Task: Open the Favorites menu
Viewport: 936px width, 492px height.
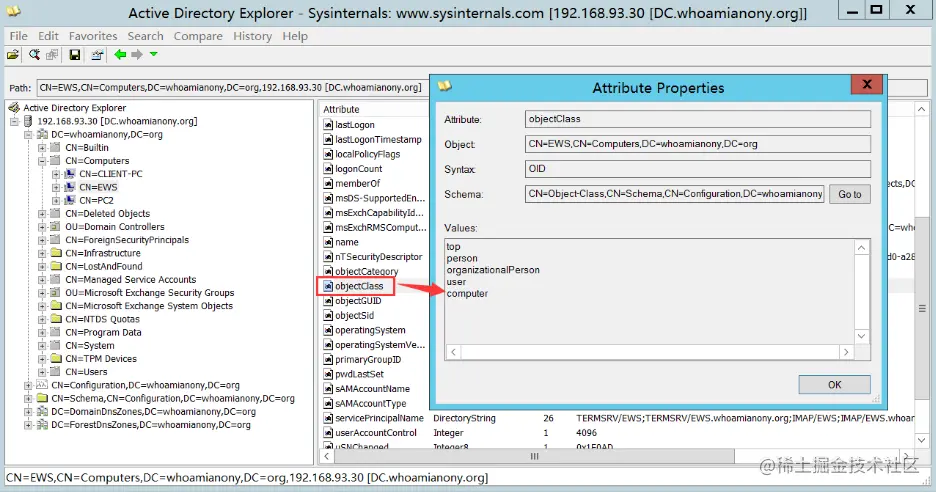Action: (93, 36)
